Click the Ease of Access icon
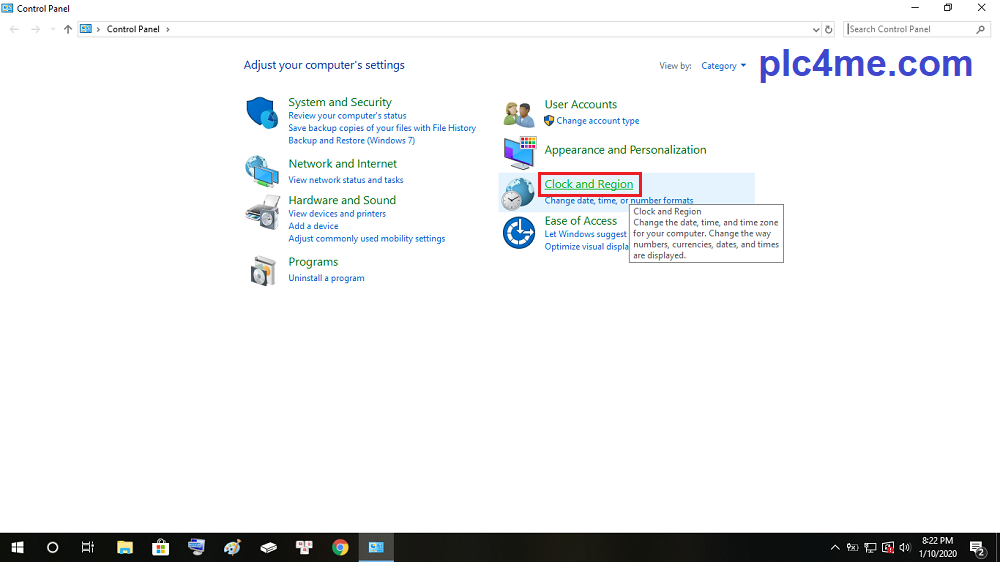Viewport: 1000px width, 562px height. tap(519, 234)
